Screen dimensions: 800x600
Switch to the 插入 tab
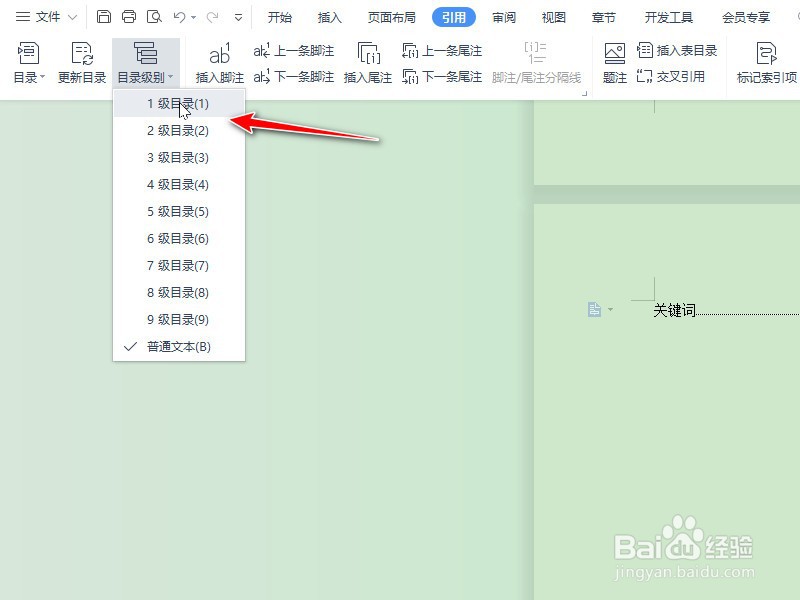[x=330, y=17]
